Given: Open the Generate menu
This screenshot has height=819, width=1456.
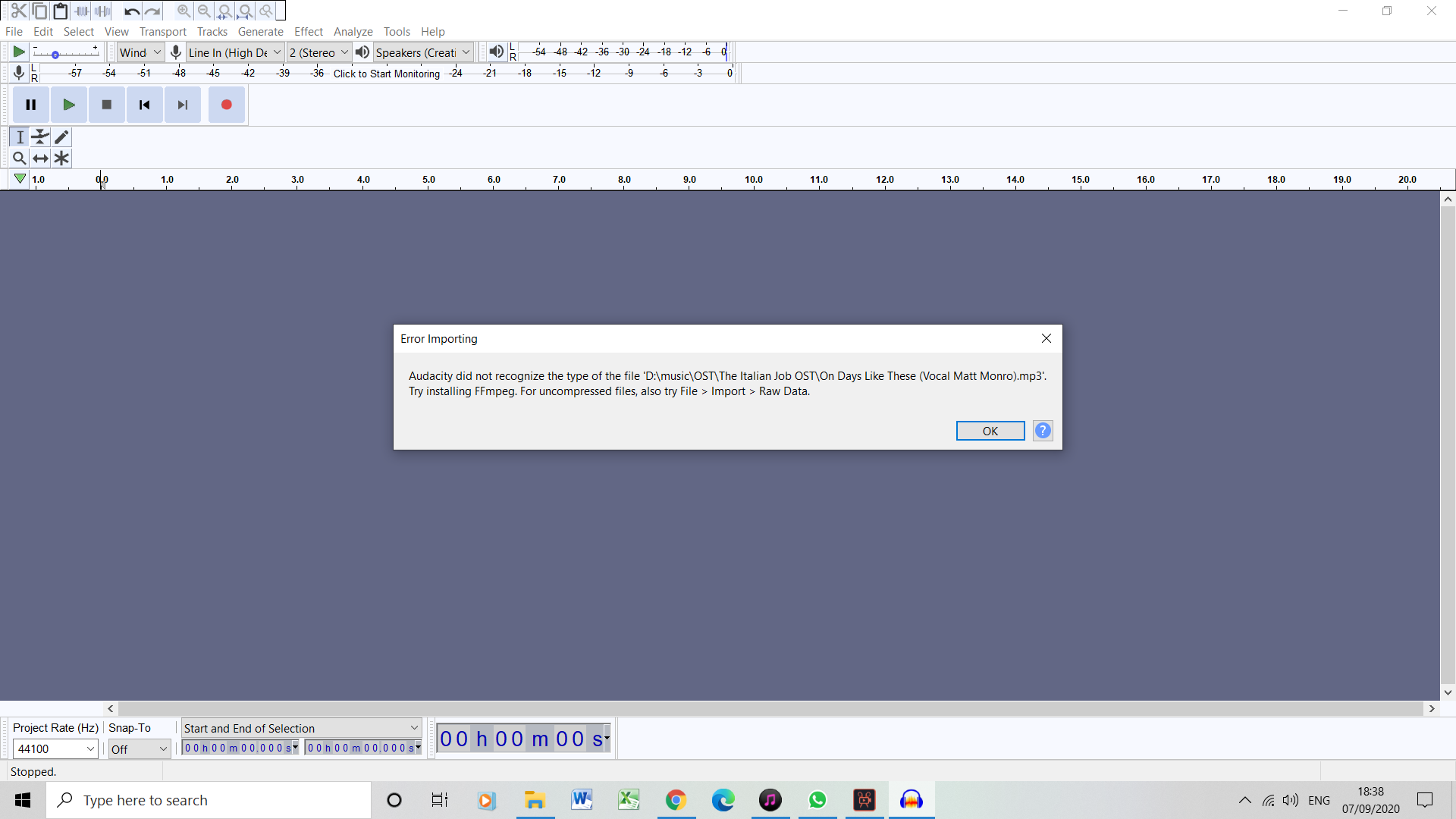Looking at the screenshot, I should coord(261,31).
